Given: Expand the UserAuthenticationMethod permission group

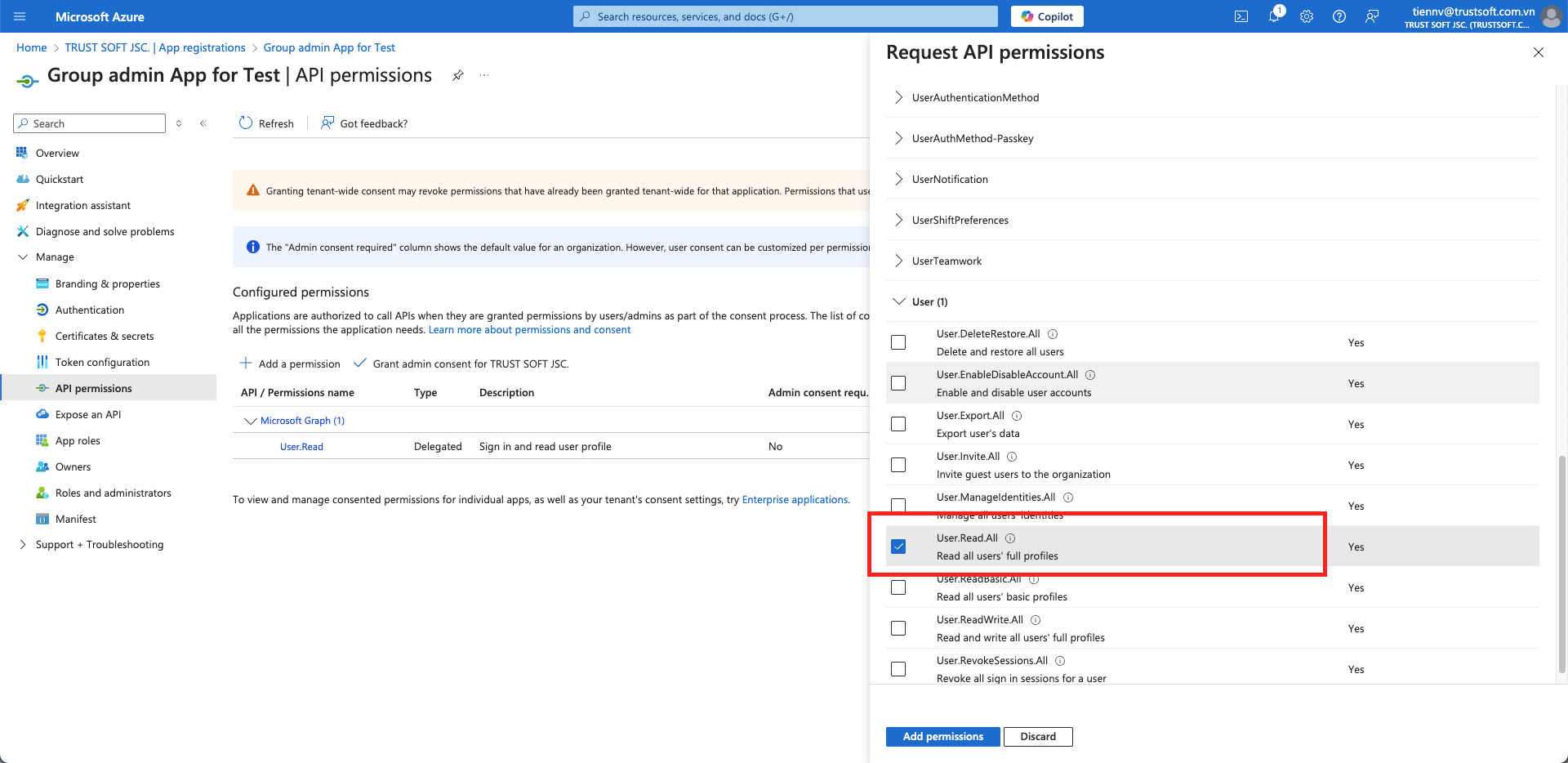Looking at the screenshot, I should pos(898,97).
